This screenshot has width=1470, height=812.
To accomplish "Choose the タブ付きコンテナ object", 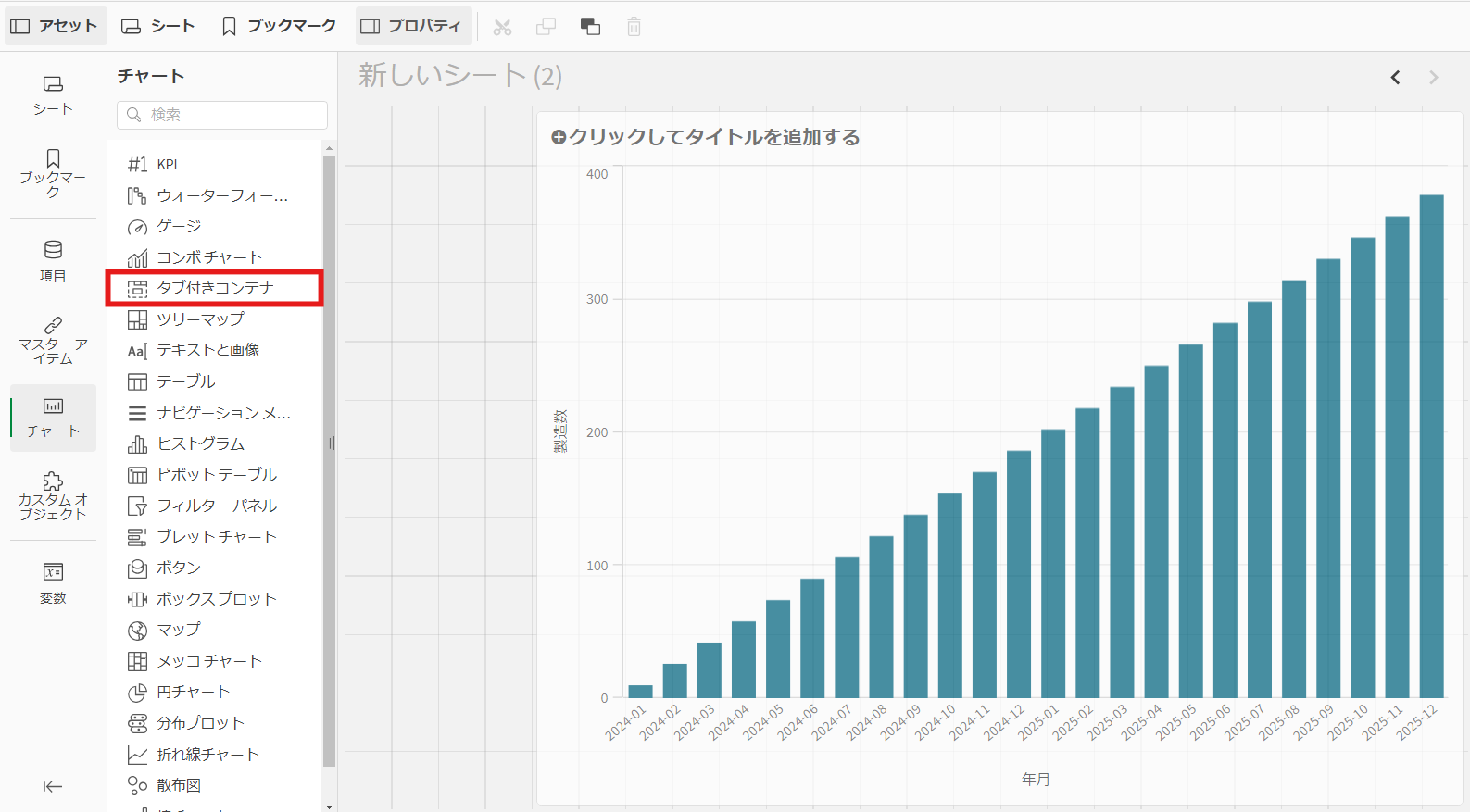I will point(215,288).
